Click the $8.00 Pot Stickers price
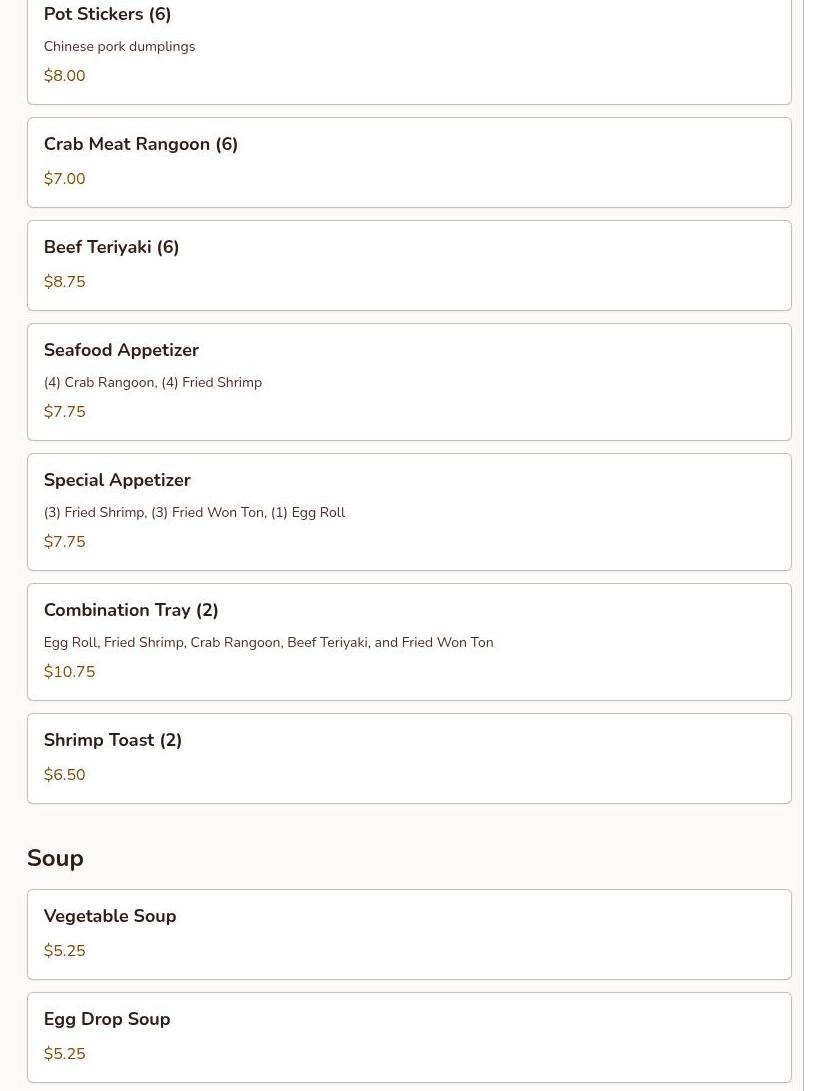Viewport: 824px width, 1091px height. click(65, 75)
